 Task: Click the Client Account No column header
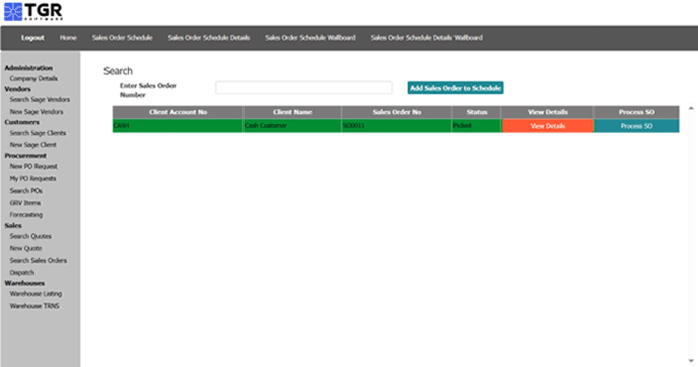click(x=178, y=112)
